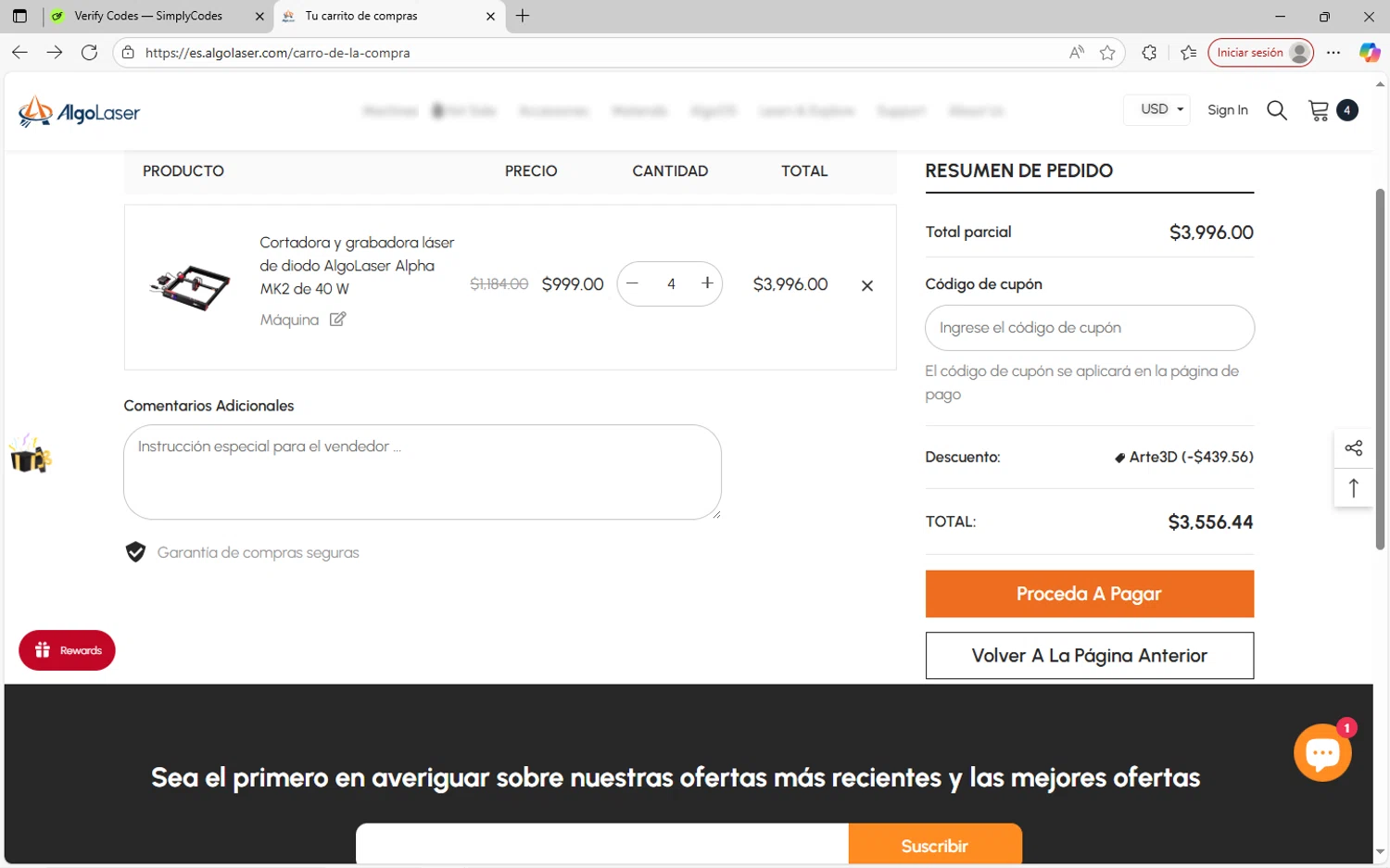Open the Copilot icon
This screenshot has width=1390, height=868.
coord(1370,53)
